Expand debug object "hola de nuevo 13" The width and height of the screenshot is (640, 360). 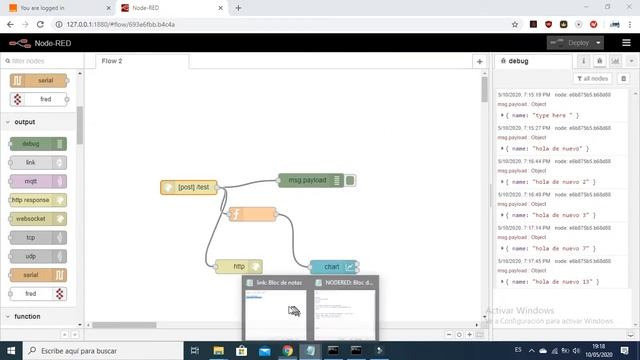point(502,282)
